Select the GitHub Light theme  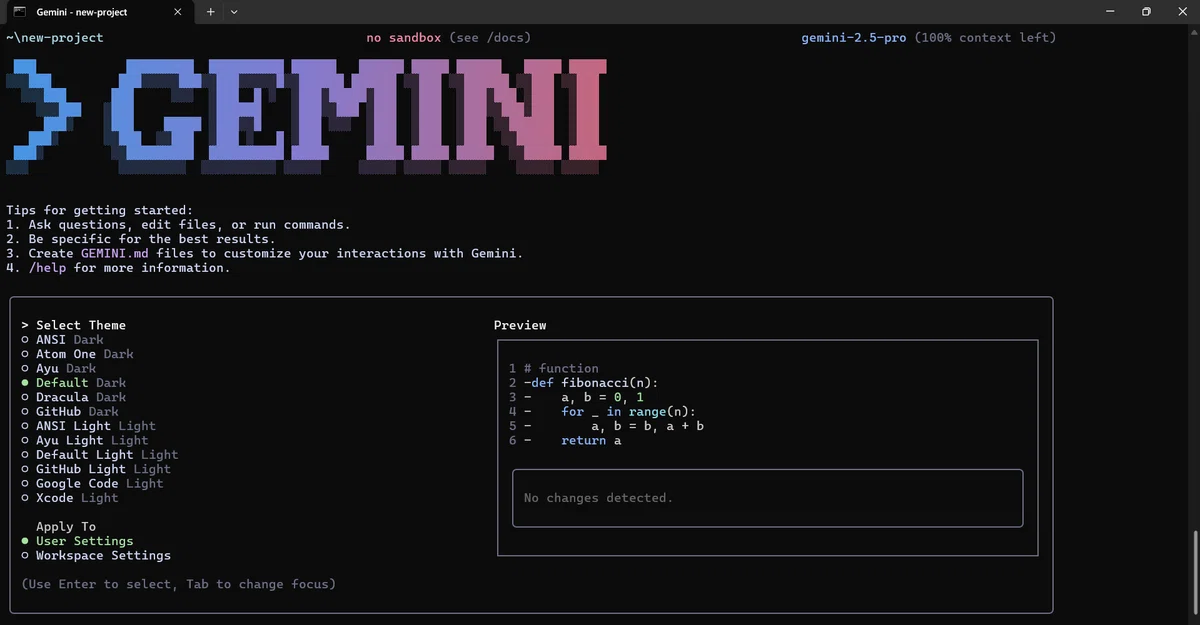(x=95, y=469)
